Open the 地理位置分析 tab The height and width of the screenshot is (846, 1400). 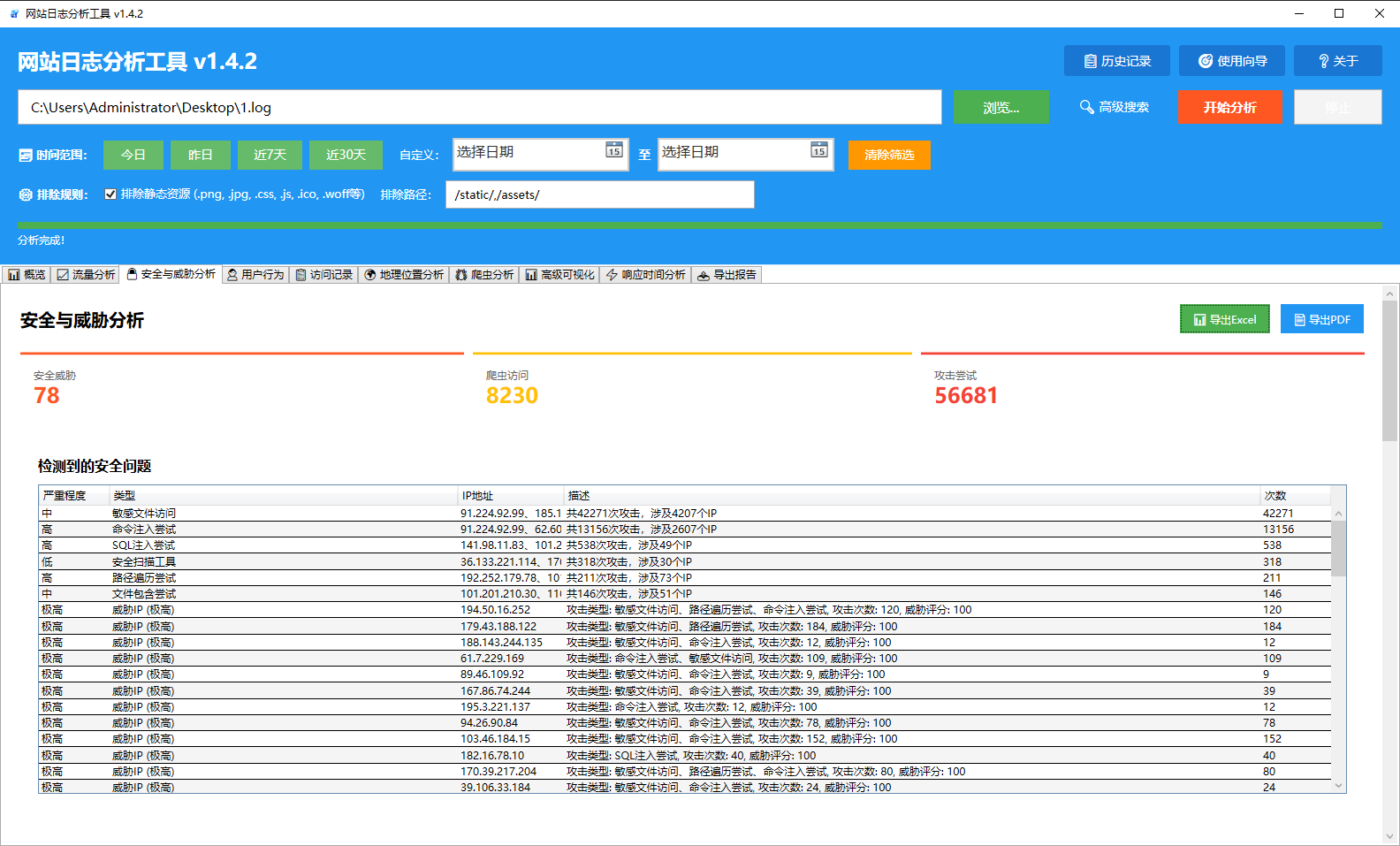(x=404, y=275)
